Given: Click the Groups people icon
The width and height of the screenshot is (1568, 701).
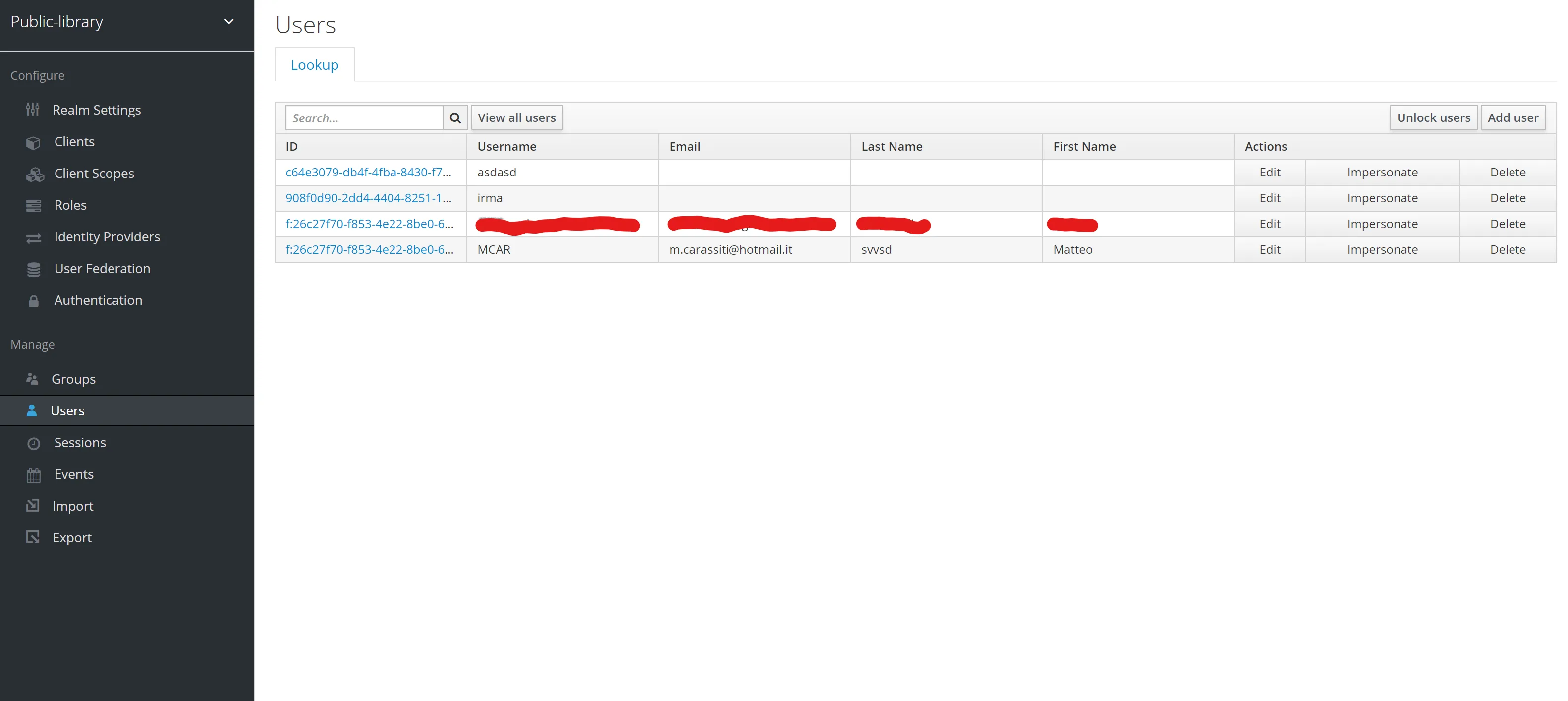Looking at the screenshot, I should coord(32,379).
